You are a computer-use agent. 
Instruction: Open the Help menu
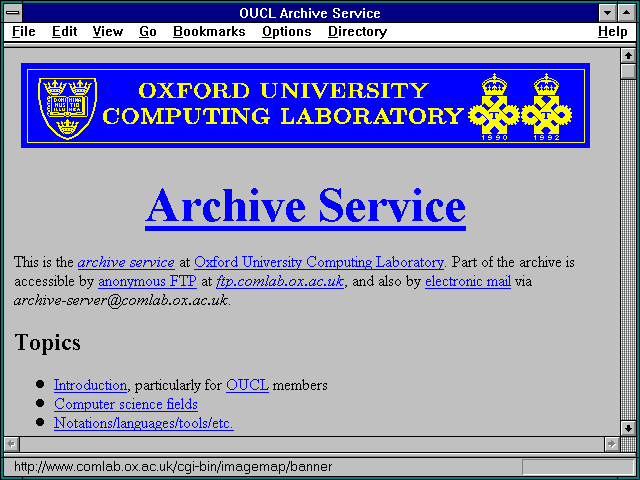(613, 31)
